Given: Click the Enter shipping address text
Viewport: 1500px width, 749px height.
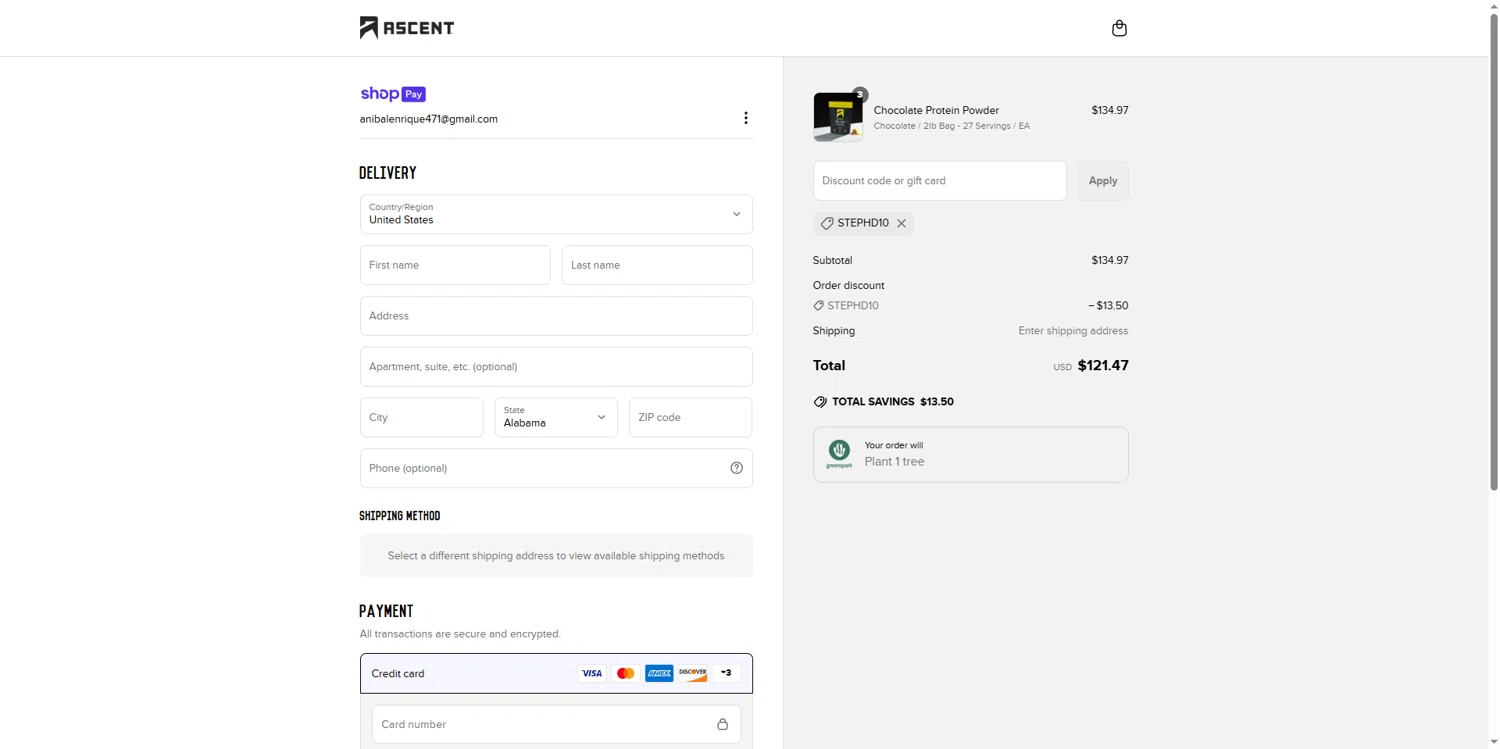Looking at the screenshot, I should tap(1073, 331).
